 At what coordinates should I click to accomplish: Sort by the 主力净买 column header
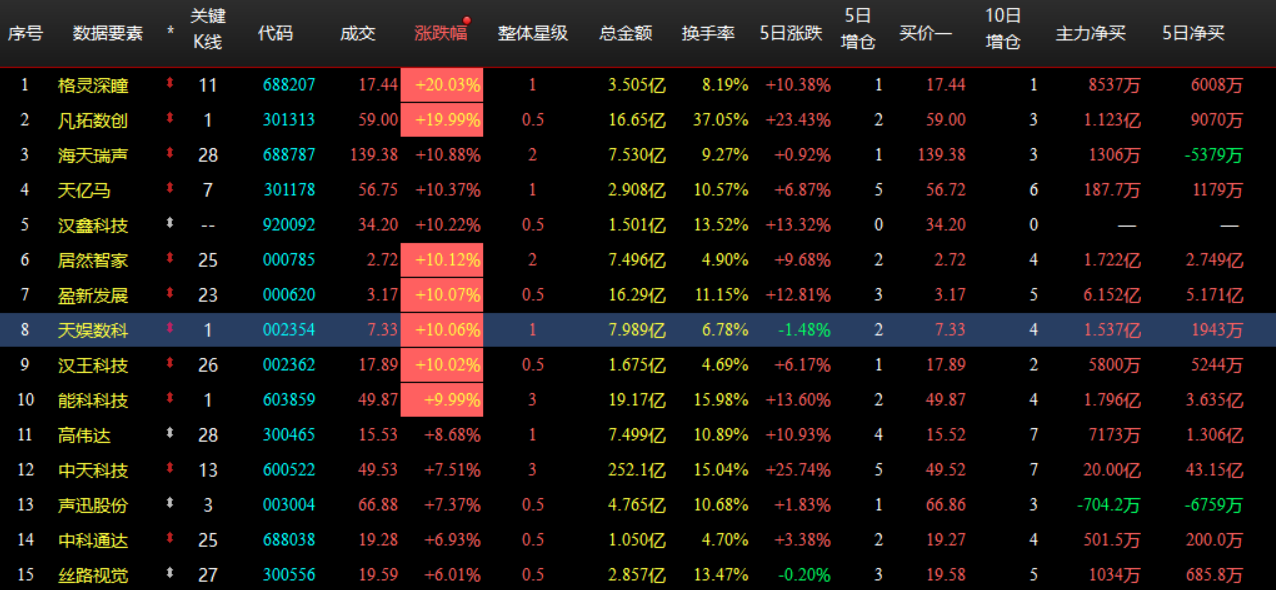click(1090, 33)
